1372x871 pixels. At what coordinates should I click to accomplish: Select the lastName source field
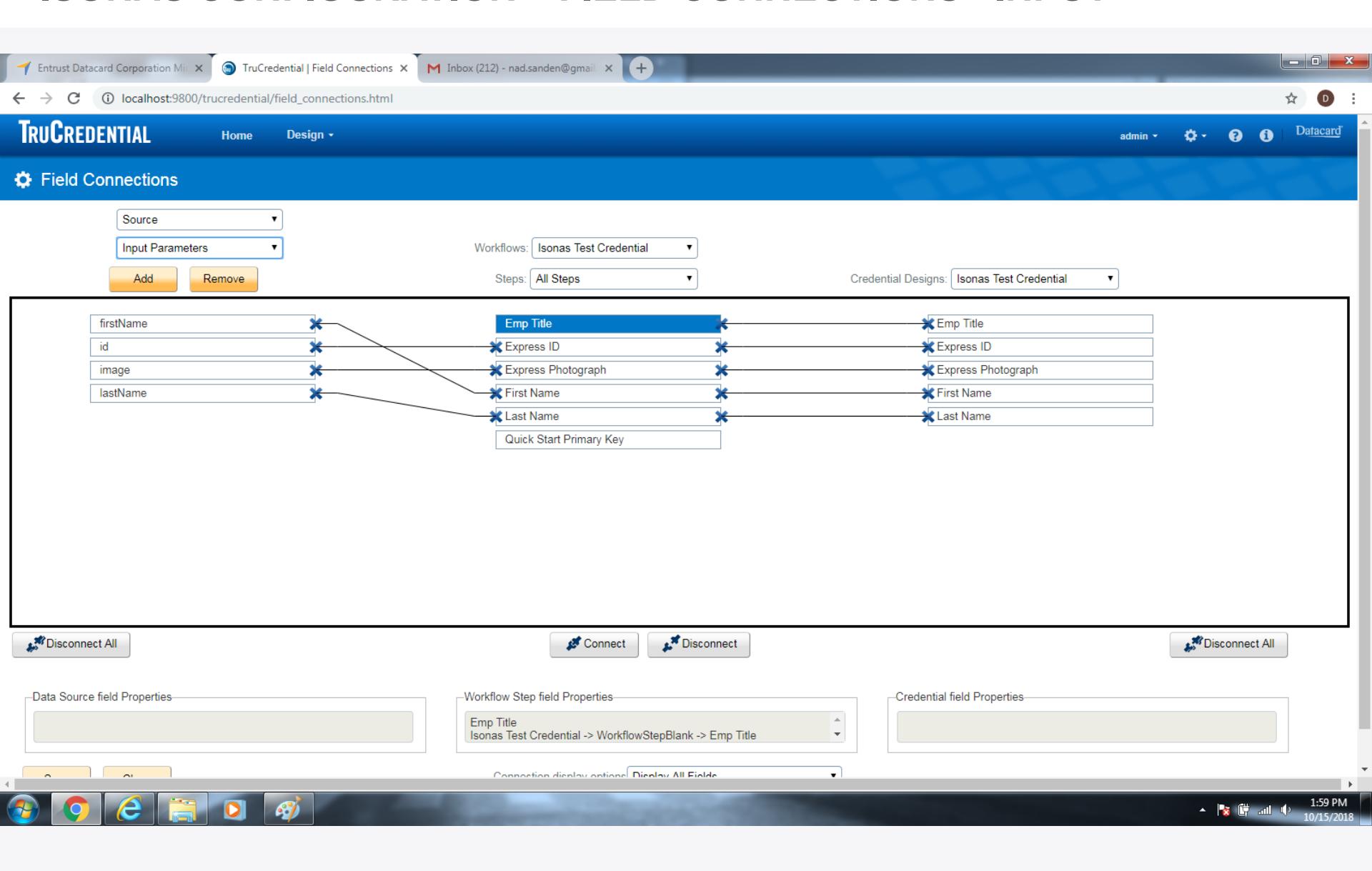[203, 394]
